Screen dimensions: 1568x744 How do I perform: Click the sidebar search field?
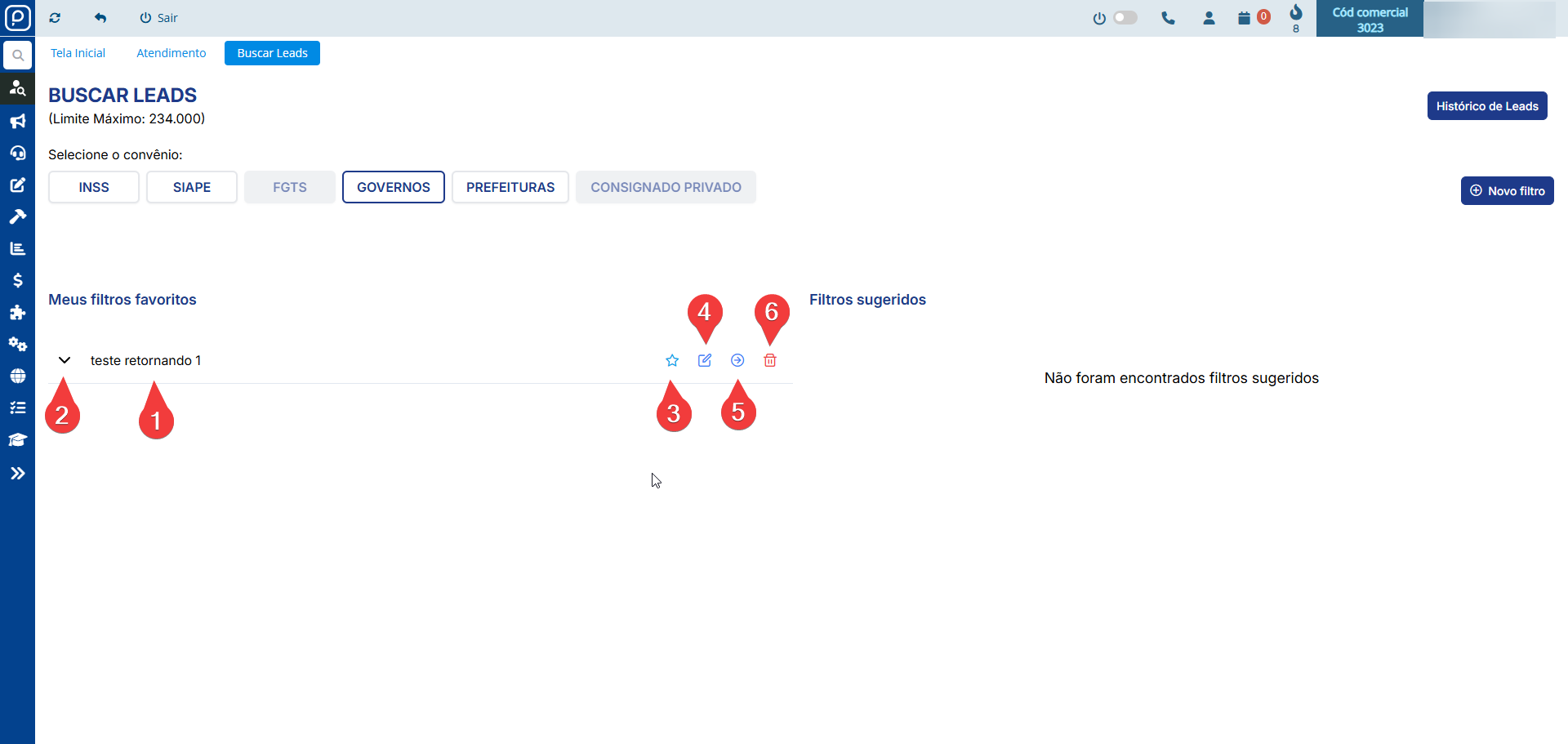[17, 56]
